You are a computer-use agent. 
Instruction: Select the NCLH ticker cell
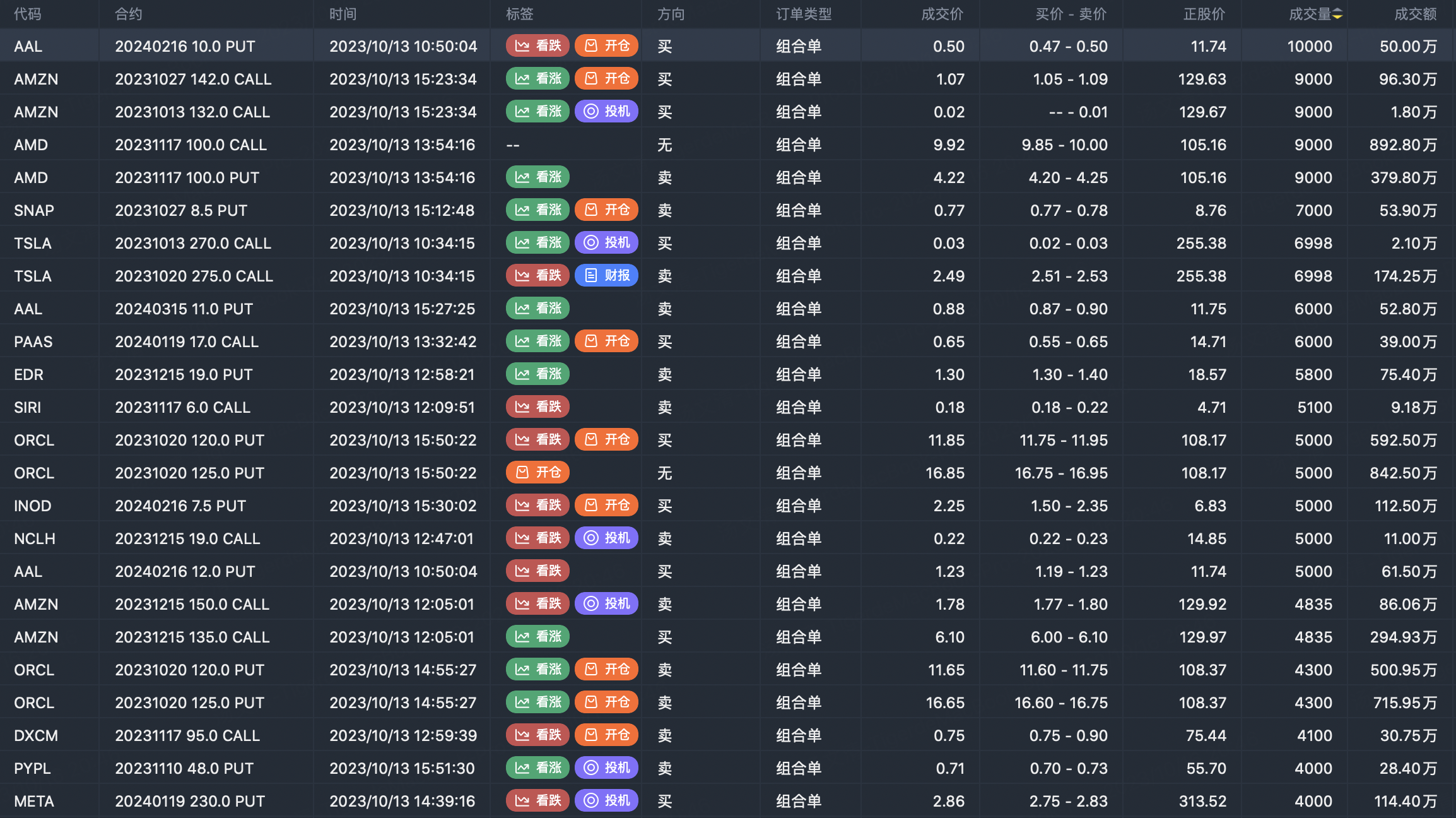[x=35, y=538]
